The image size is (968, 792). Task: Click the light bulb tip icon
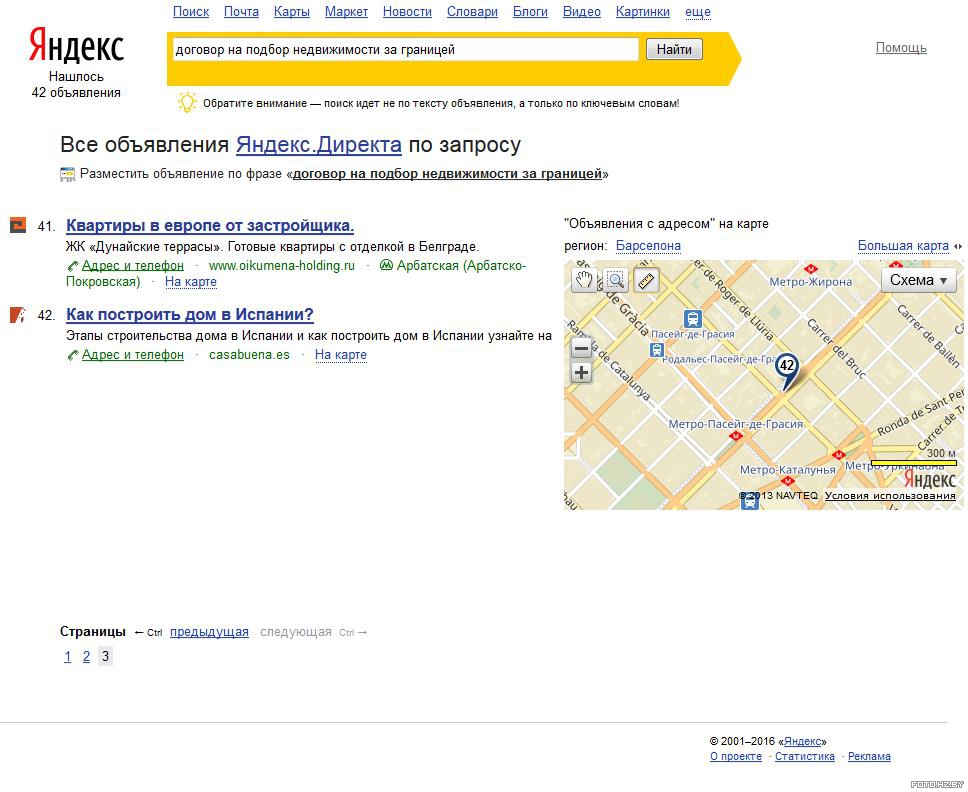[187, 102]
